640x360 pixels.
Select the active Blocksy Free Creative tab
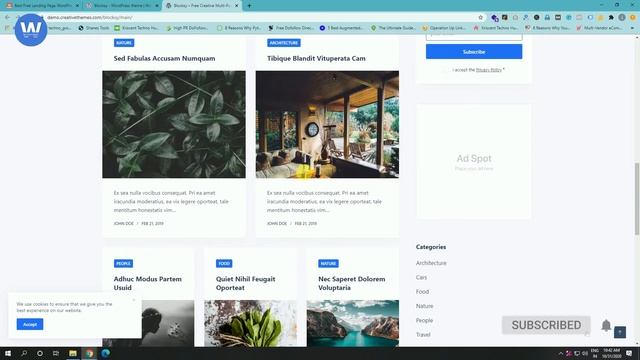point(202,6)
